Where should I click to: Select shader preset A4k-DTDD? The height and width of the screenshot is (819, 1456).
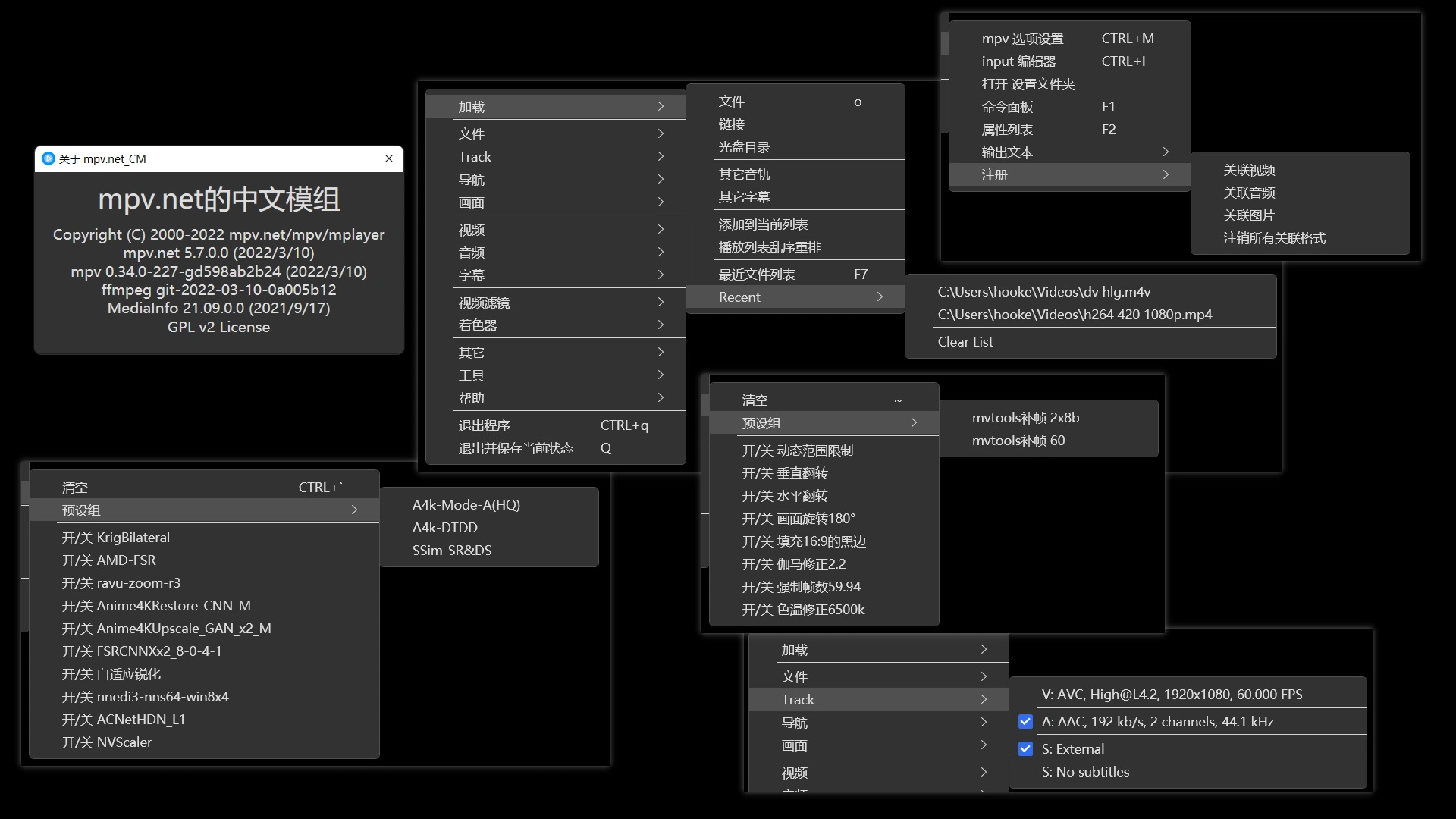[x=489, y=528]
